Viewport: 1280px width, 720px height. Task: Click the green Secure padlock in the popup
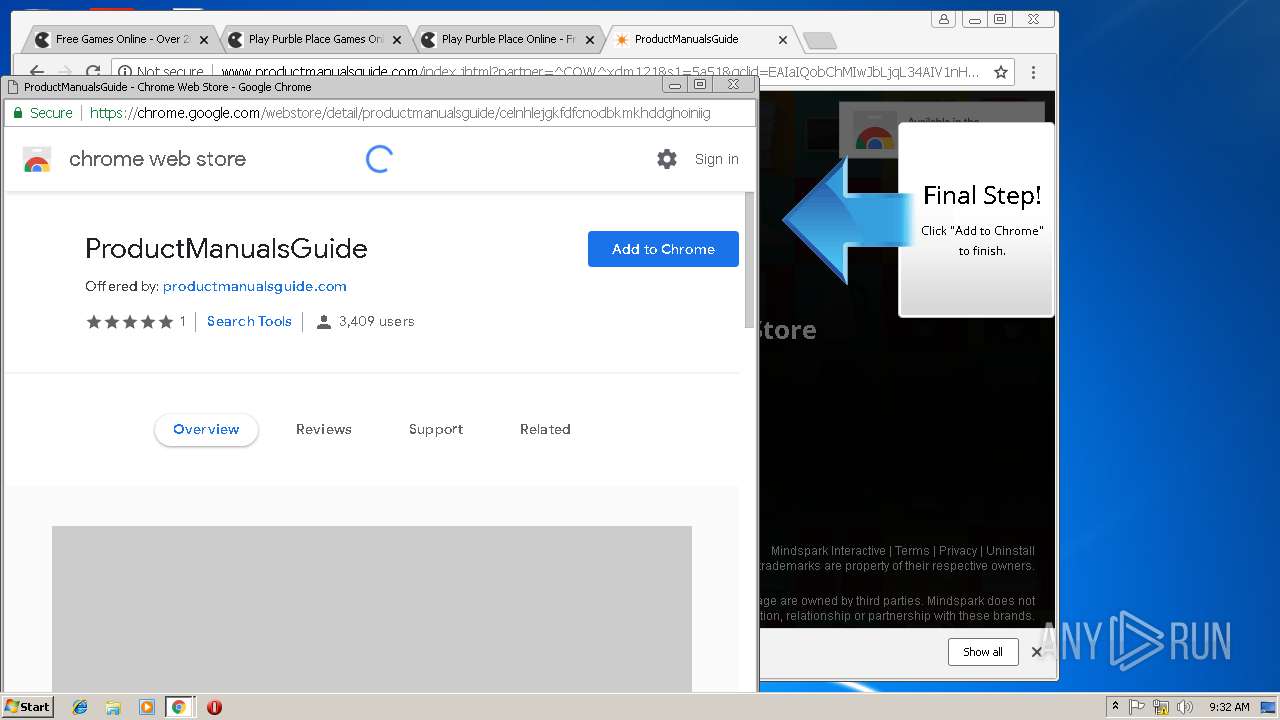(x=18, y=113)
